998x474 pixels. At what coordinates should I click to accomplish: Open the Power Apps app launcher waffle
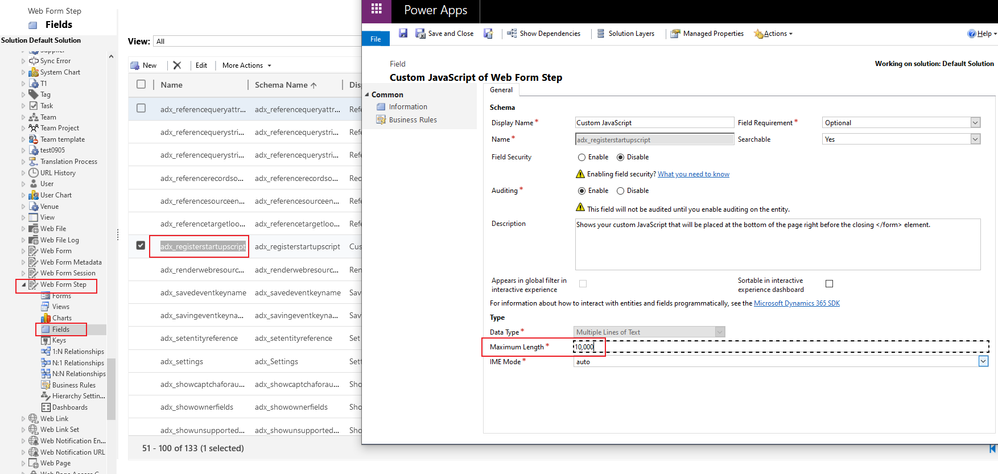tap(376, 9)
